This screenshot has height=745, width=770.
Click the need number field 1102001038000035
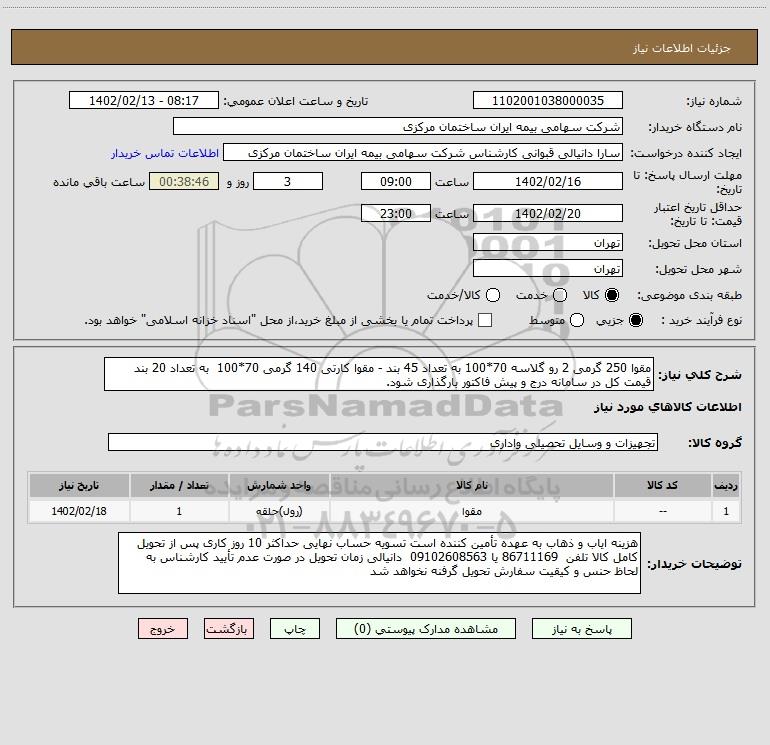548,101
